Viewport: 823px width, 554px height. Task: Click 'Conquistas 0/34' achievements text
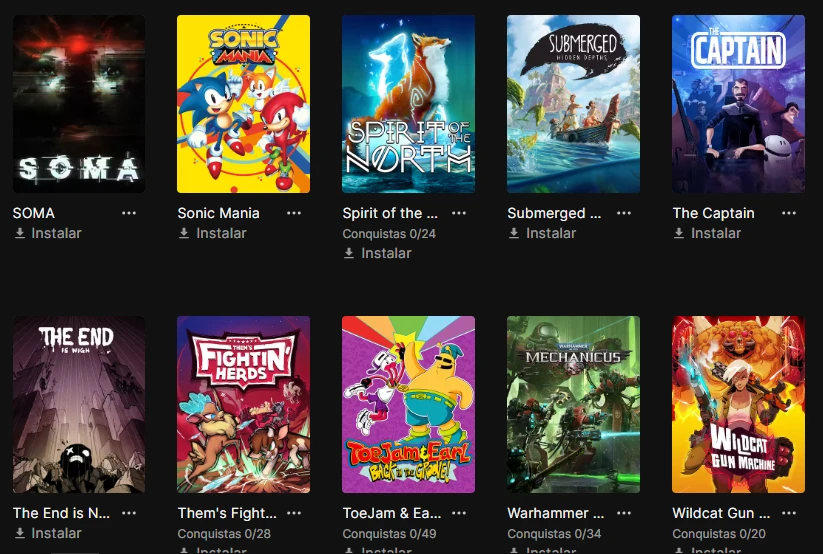point(554,534)
